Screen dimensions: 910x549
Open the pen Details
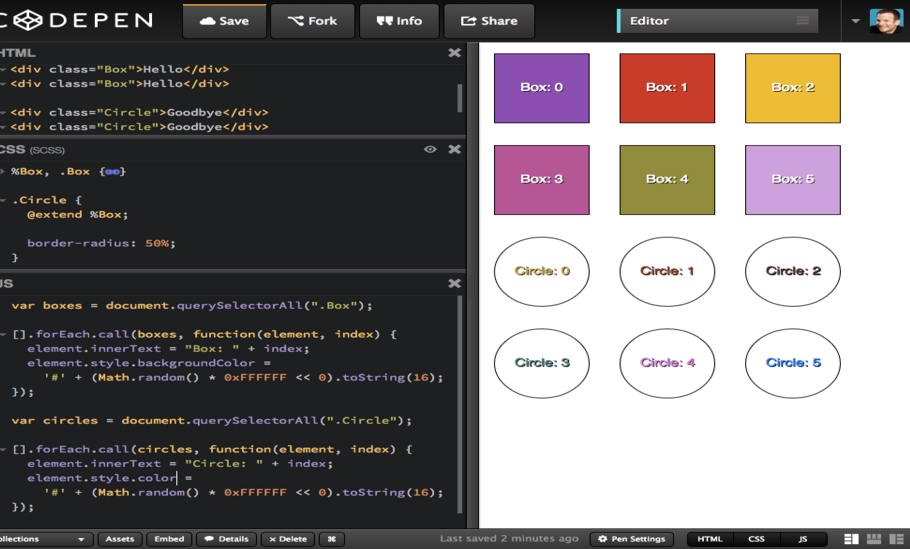[x=227, y=539]
